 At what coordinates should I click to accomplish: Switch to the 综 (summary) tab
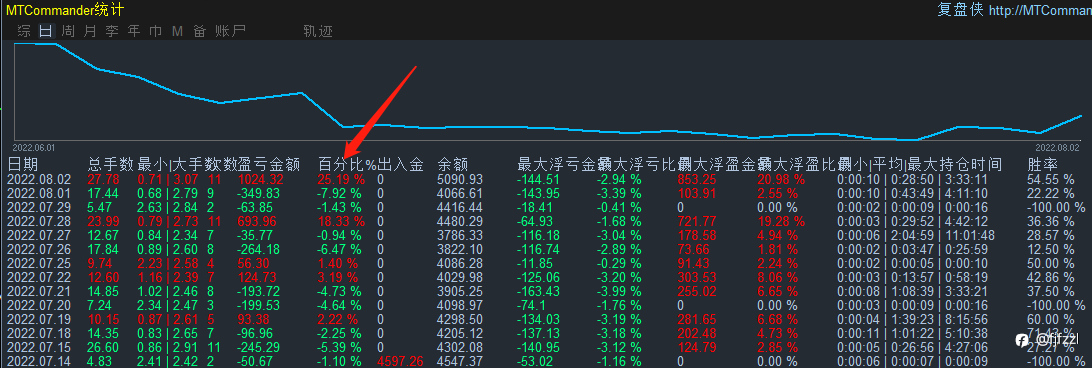tap(24, 31)
